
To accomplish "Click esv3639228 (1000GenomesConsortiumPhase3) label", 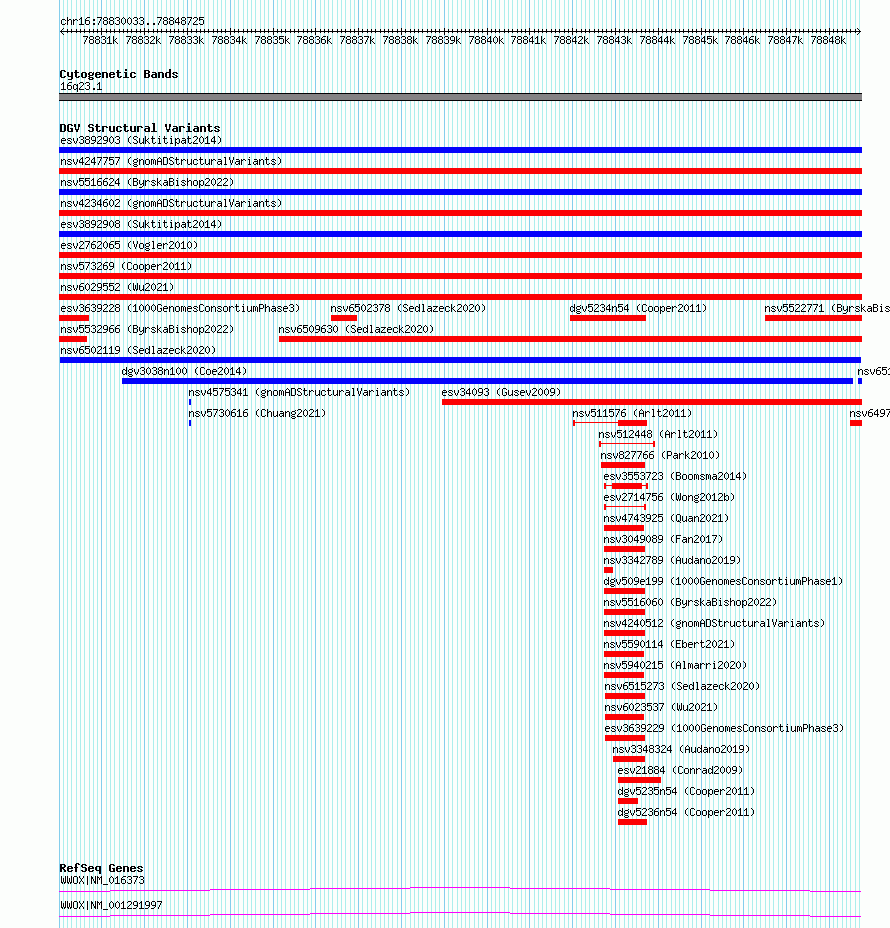I will (x=180, y=308).
